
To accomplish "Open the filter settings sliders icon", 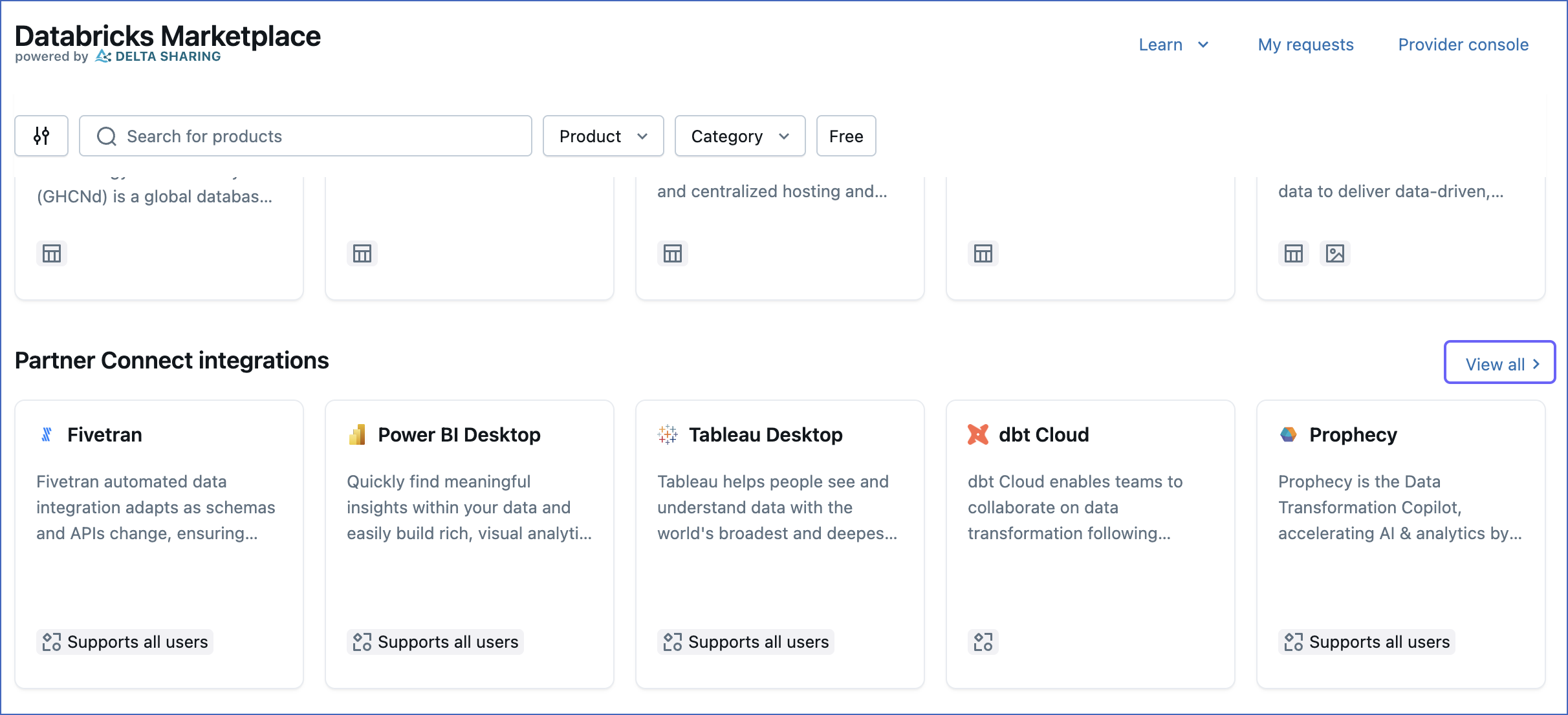I will point(41,136).
